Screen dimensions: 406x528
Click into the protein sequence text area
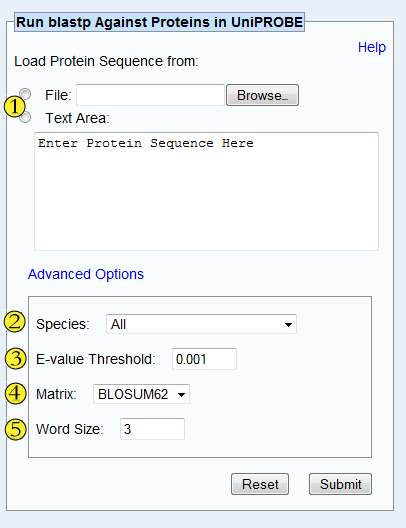point(206,191)
